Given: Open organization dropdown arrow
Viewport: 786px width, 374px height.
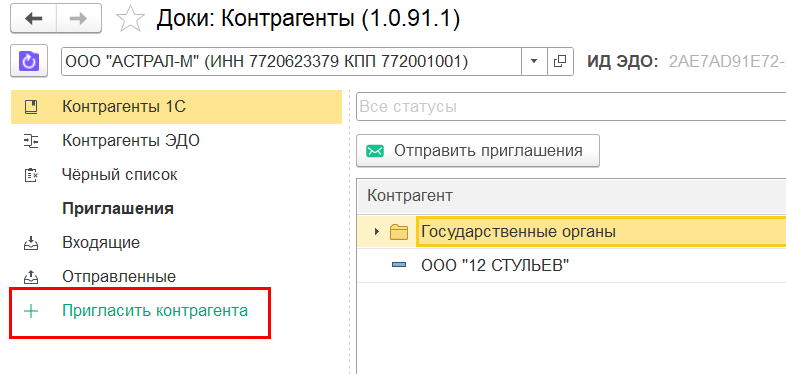Looking at the screenshot, I should tap(534, 62).
